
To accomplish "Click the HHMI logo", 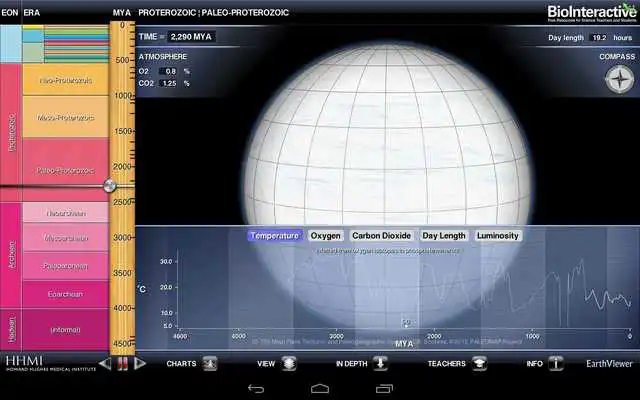I will pos(50,363).
